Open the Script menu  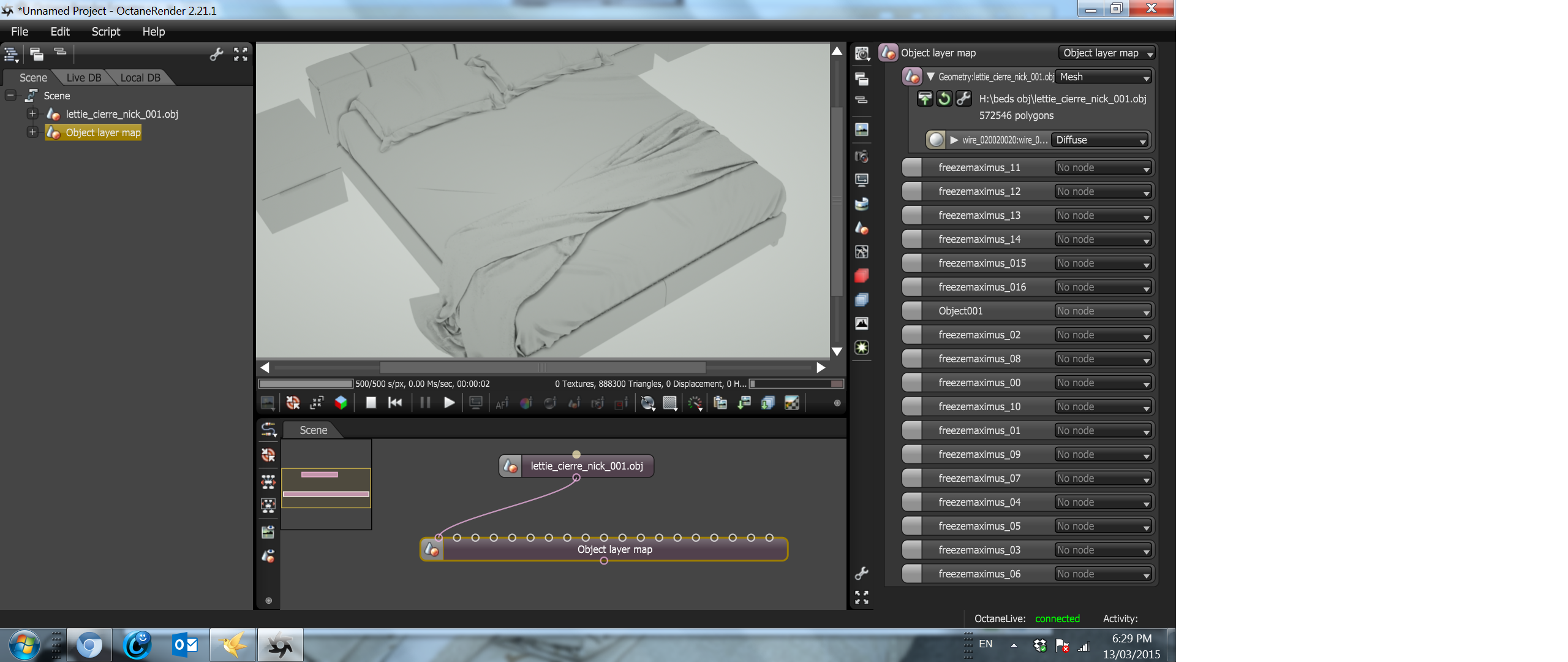point(105,31)
